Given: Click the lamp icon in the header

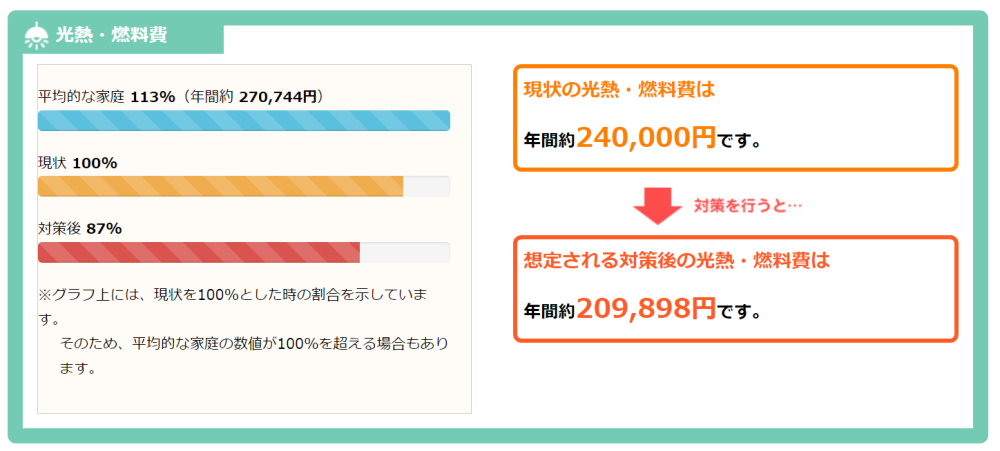Looking at the screenshot, I should [x=36, y=35].
